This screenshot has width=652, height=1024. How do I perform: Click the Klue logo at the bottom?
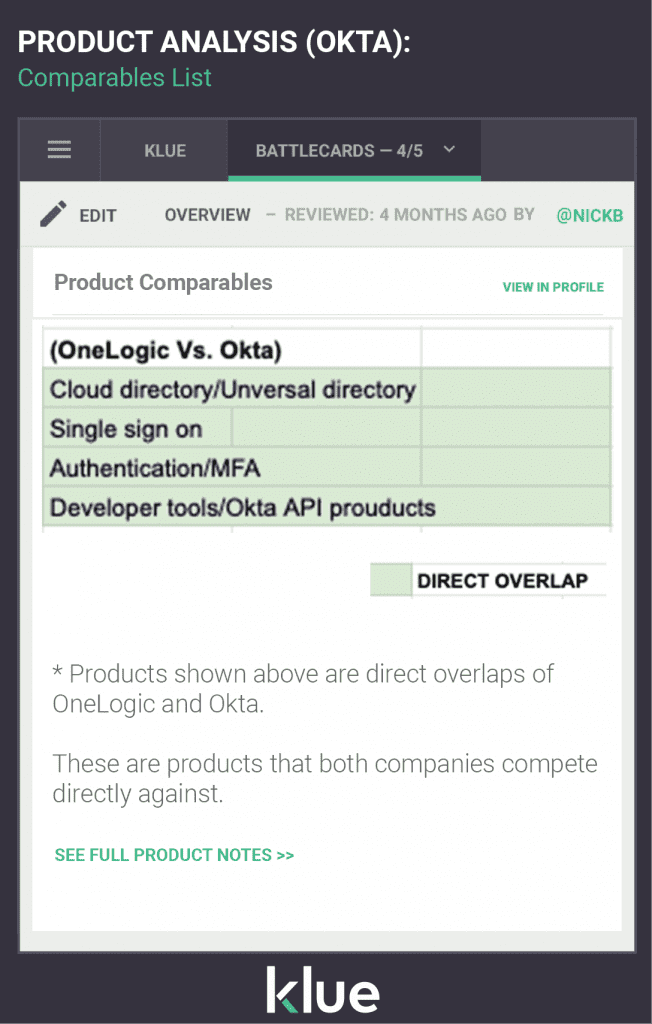pos(325,989)
